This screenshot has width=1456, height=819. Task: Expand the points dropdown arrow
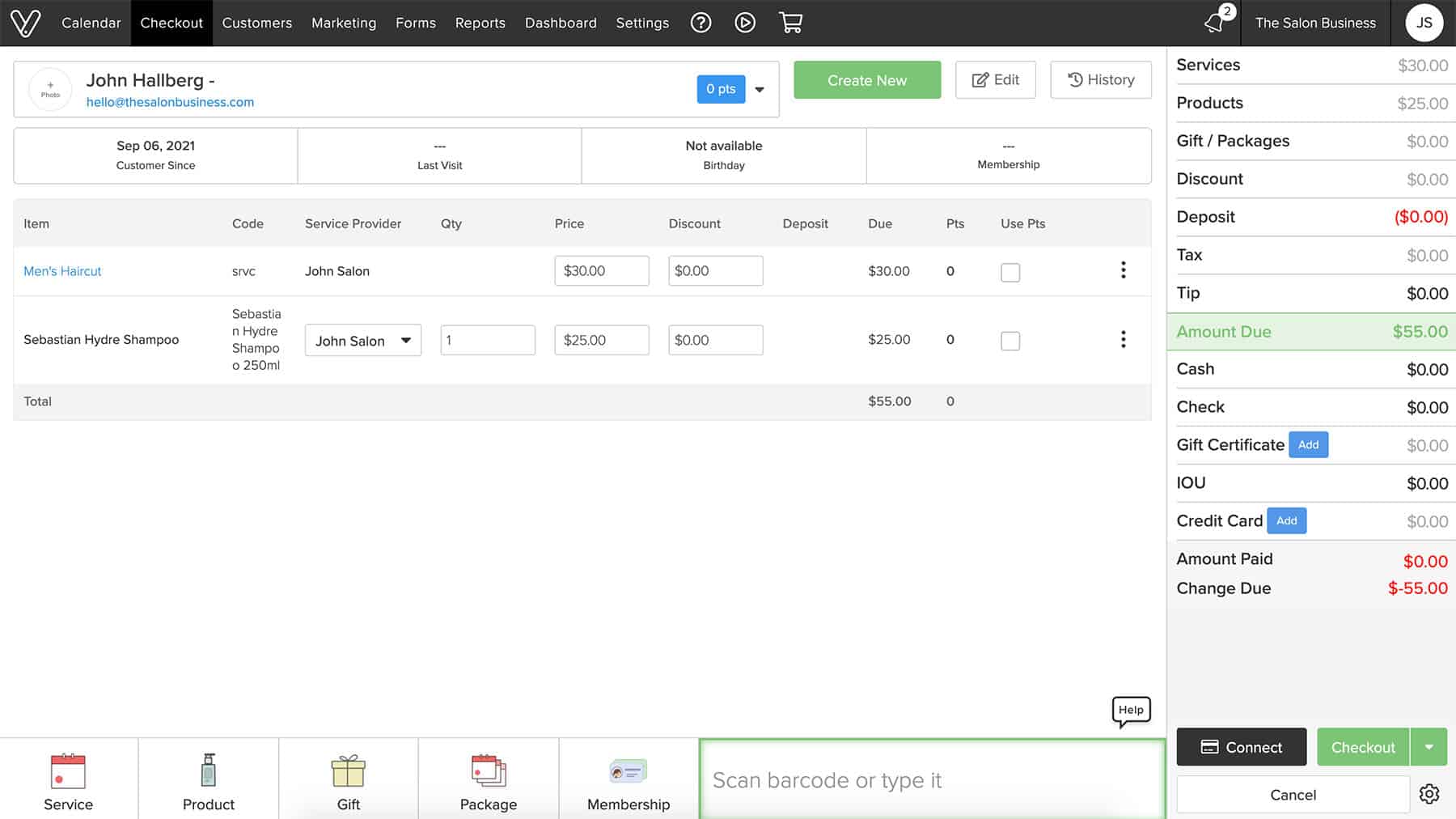point(760,89)
